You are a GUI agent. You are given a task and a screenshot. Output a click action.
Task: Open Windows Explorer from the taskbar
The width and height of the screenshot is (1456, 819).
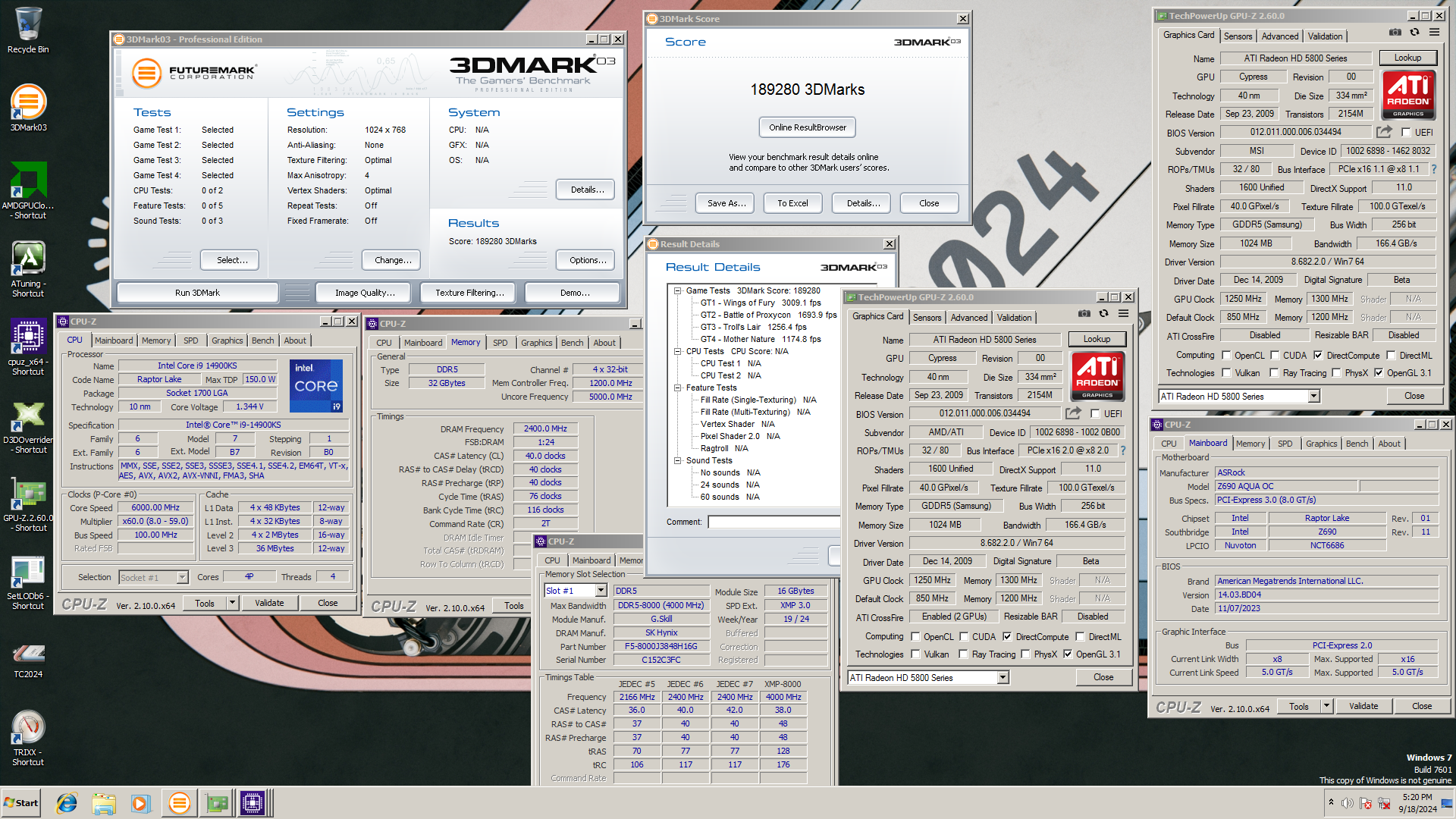pos(104,803)
